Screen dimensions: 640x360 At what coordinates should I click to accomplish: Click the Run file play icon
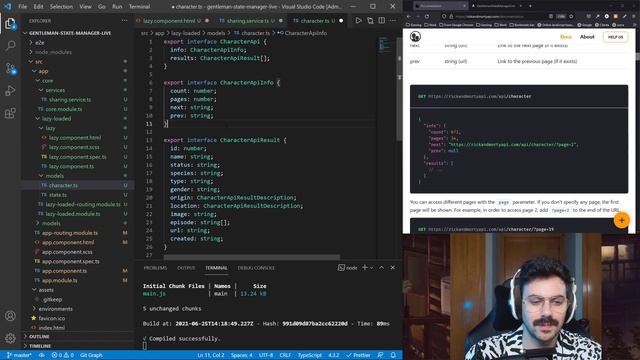[358, 20]
